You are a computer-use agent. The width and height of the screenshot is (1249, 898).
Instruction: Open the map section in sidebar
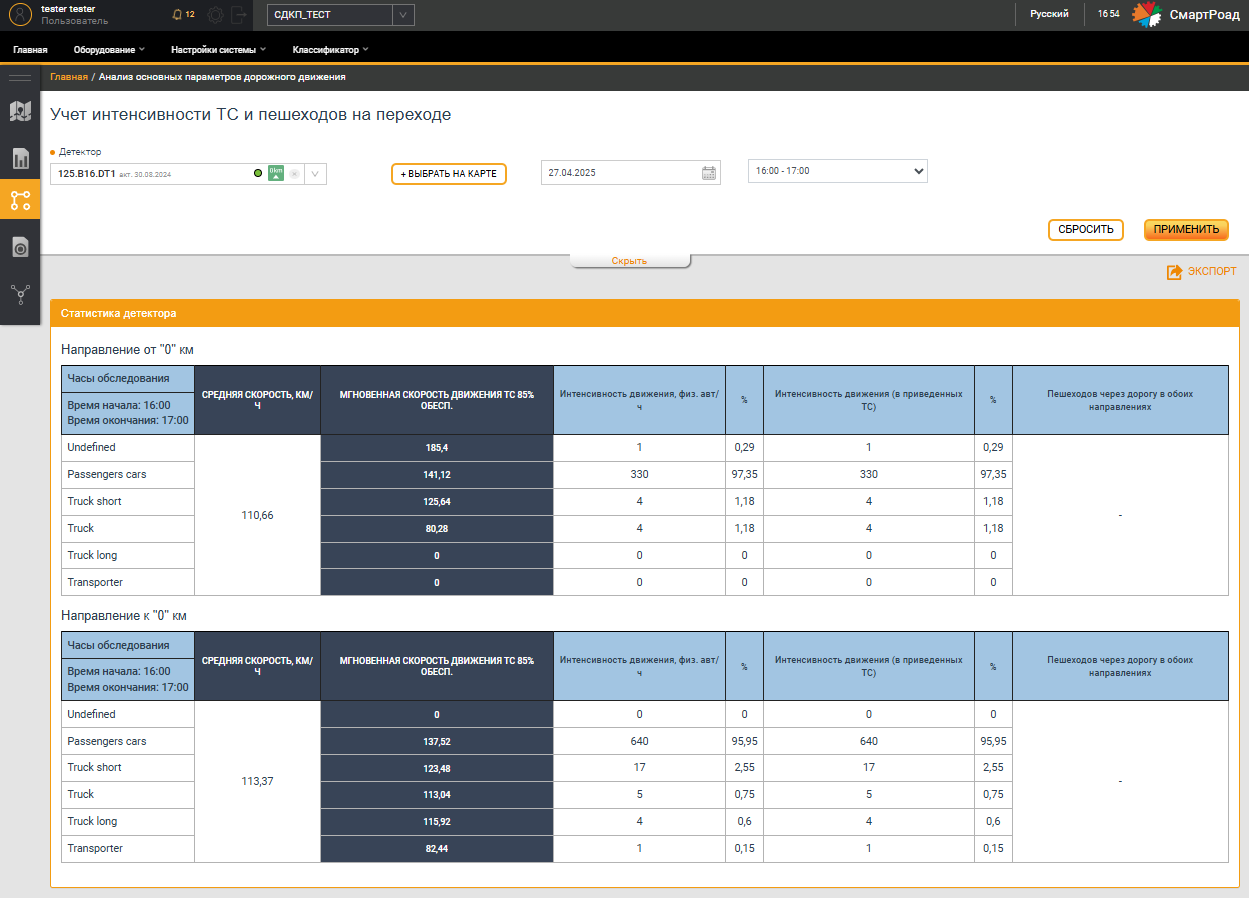20,110
